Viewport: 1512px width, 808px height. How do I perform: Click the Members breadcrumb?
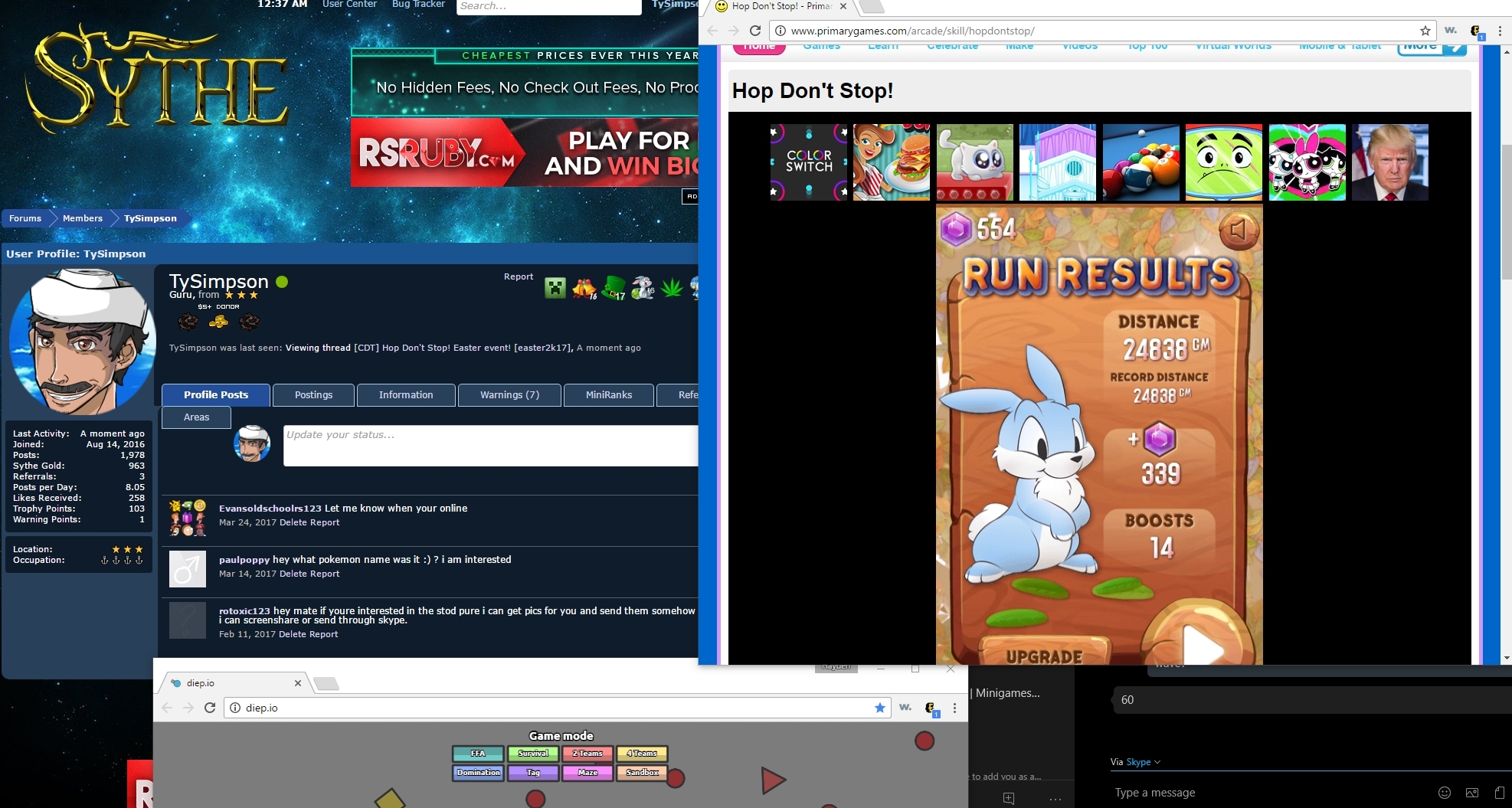click(83, 218)
